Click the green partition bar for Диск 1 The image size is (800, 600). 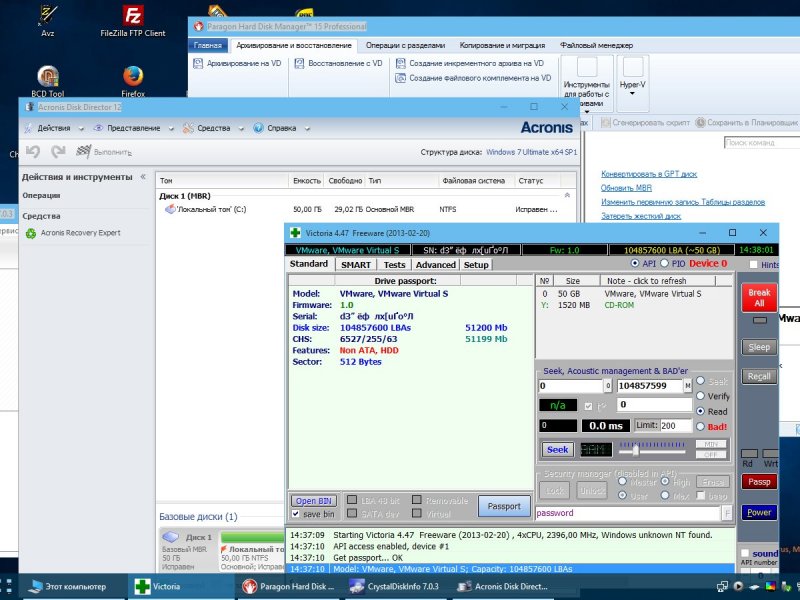click(253, 537)
